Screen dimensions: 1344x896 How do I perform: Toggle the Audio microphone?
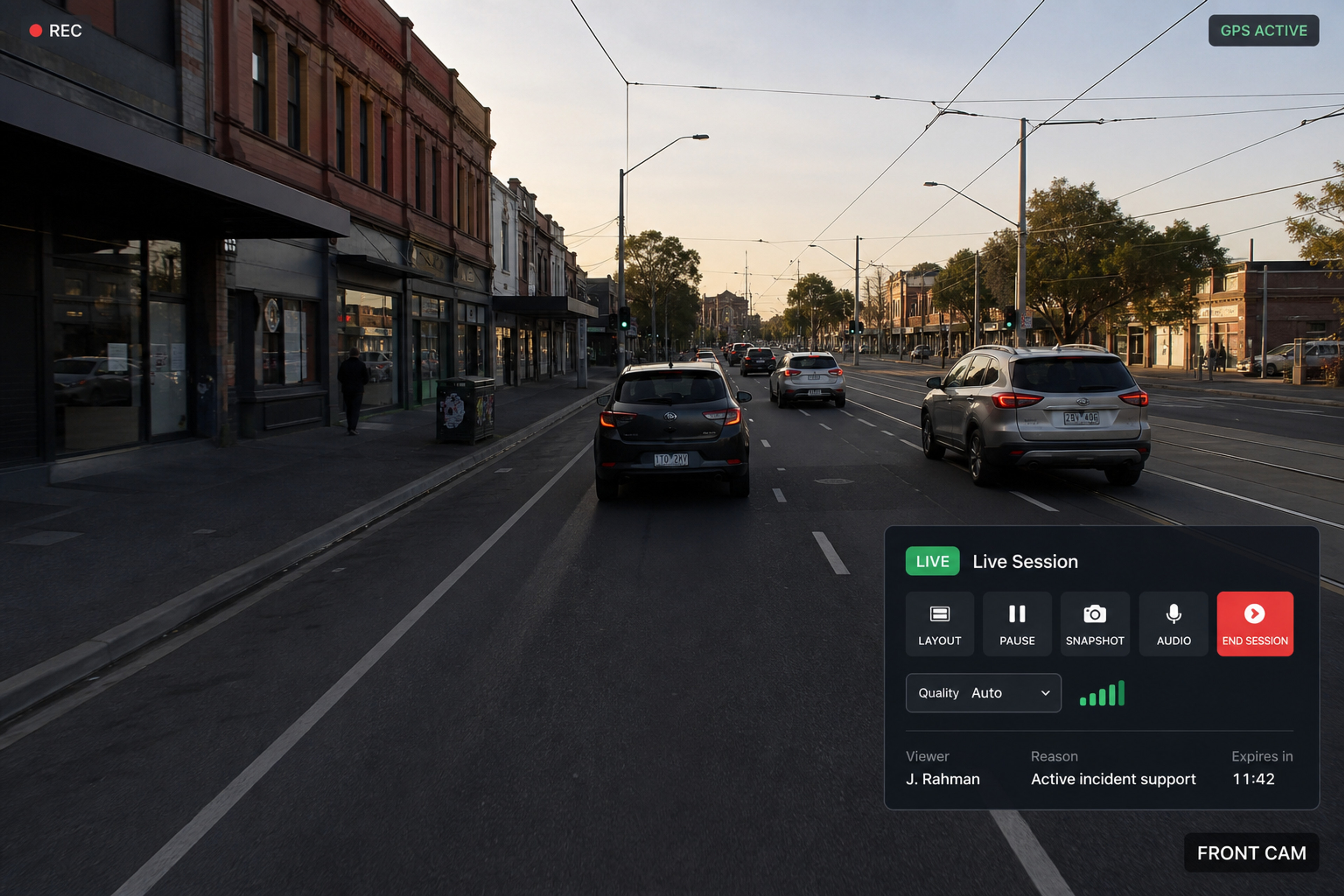click(x=1173, y=623)
